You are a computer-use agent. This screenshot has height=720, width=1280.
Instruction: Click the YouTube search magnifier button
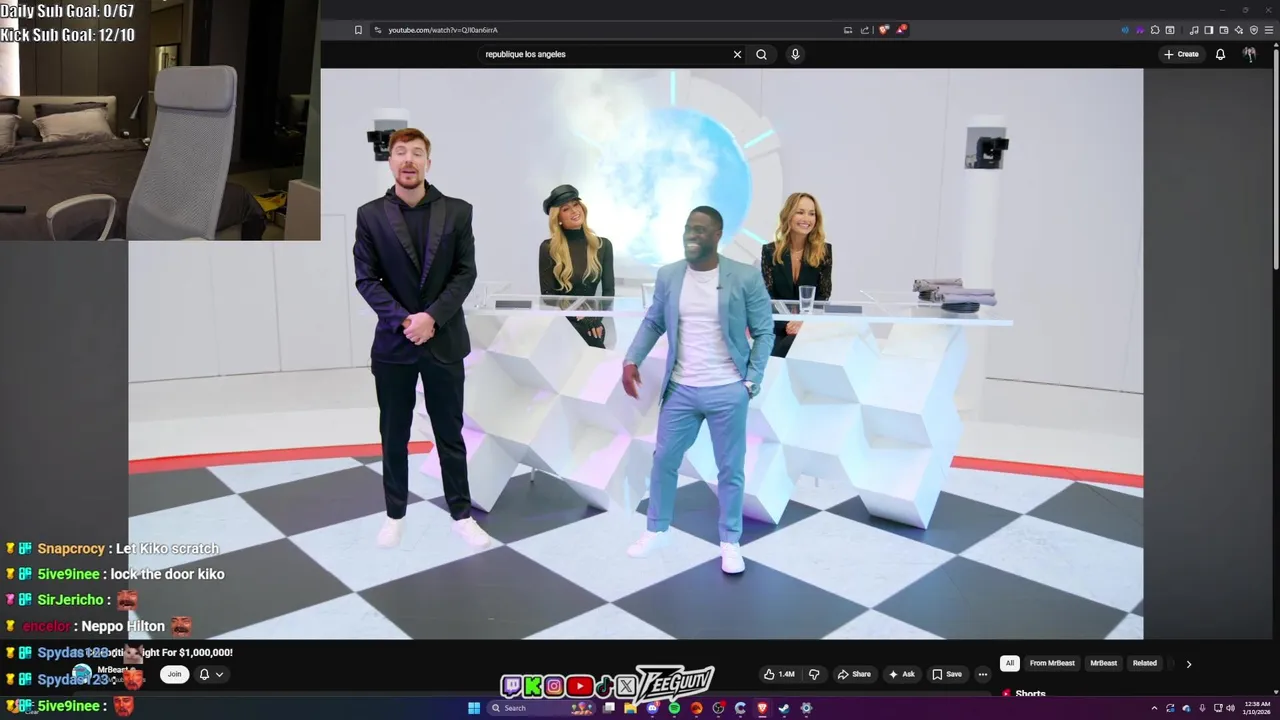[x=761, y=54]
